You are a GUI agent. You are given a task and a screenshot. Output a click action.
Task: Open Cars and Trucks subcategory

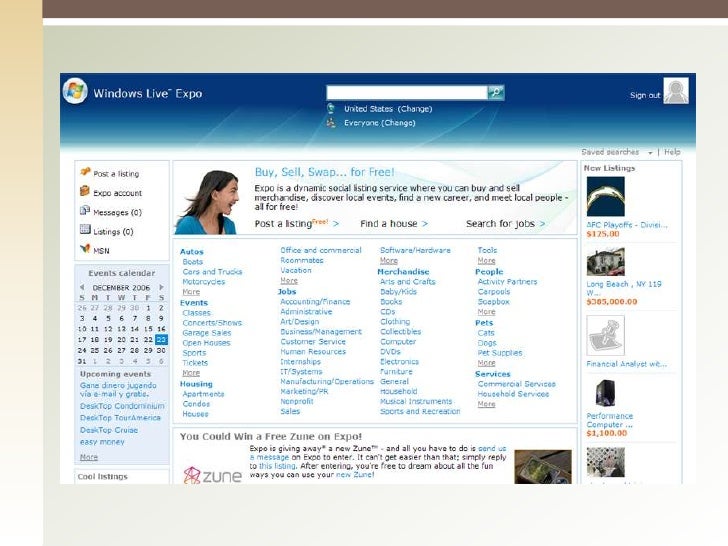[x=212, y=272]
